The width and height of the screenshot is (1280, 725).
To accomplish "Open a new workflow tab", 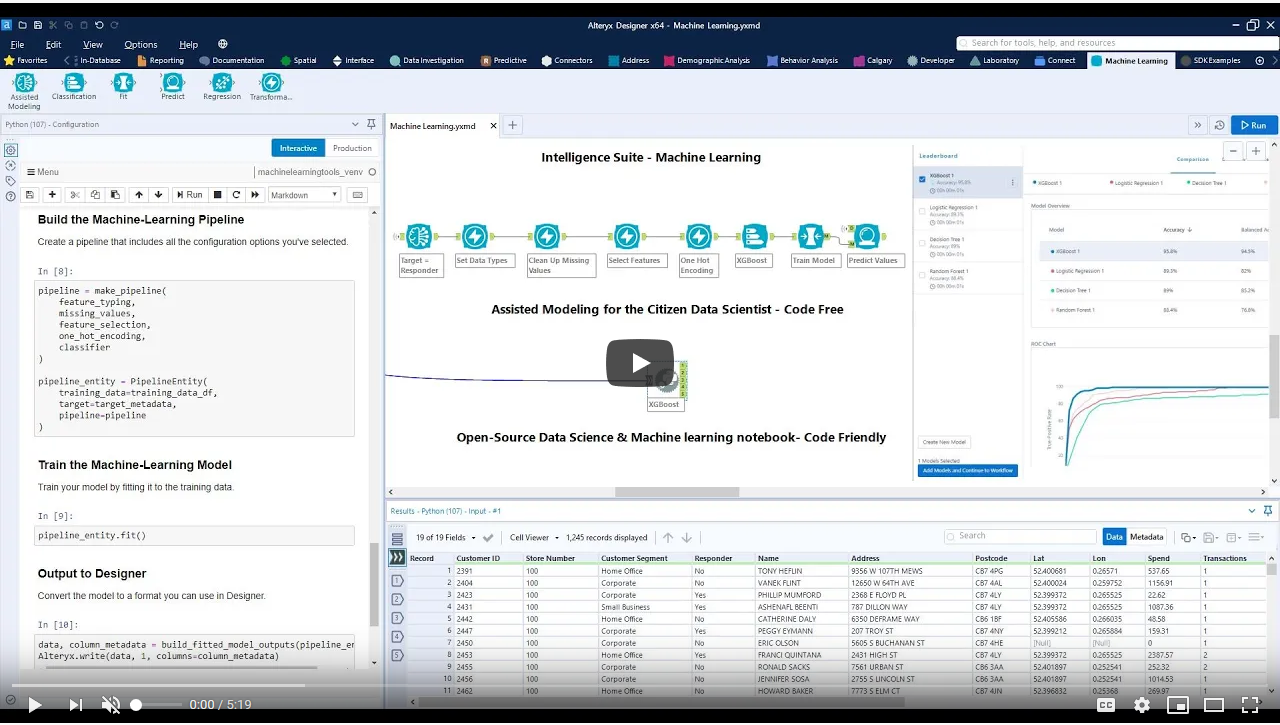I will [512, 125].
